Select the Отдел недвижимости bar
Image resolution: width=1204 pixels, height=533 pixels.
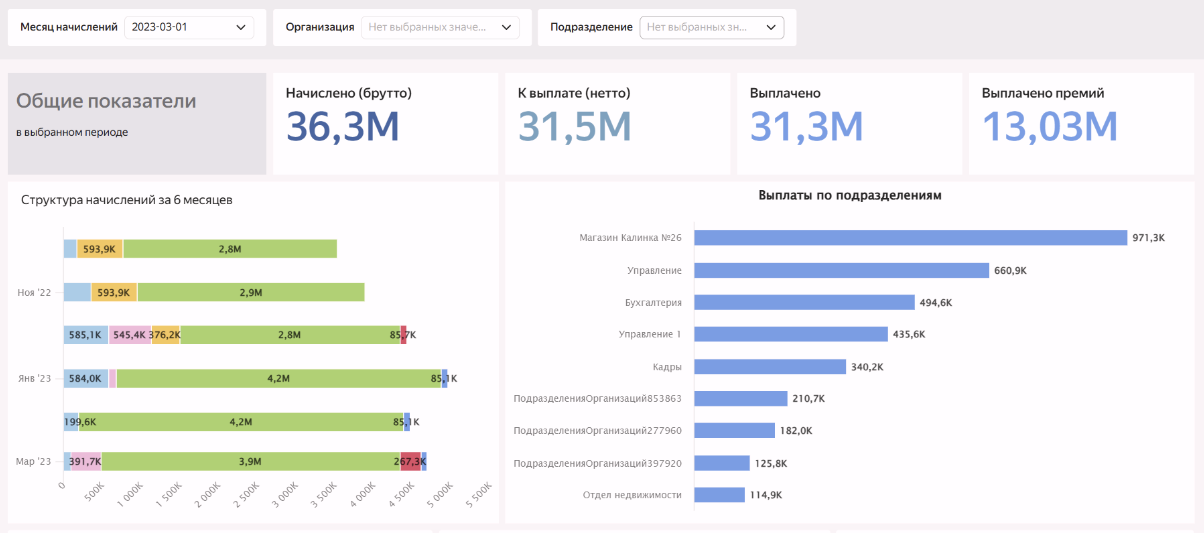point(720,495)
